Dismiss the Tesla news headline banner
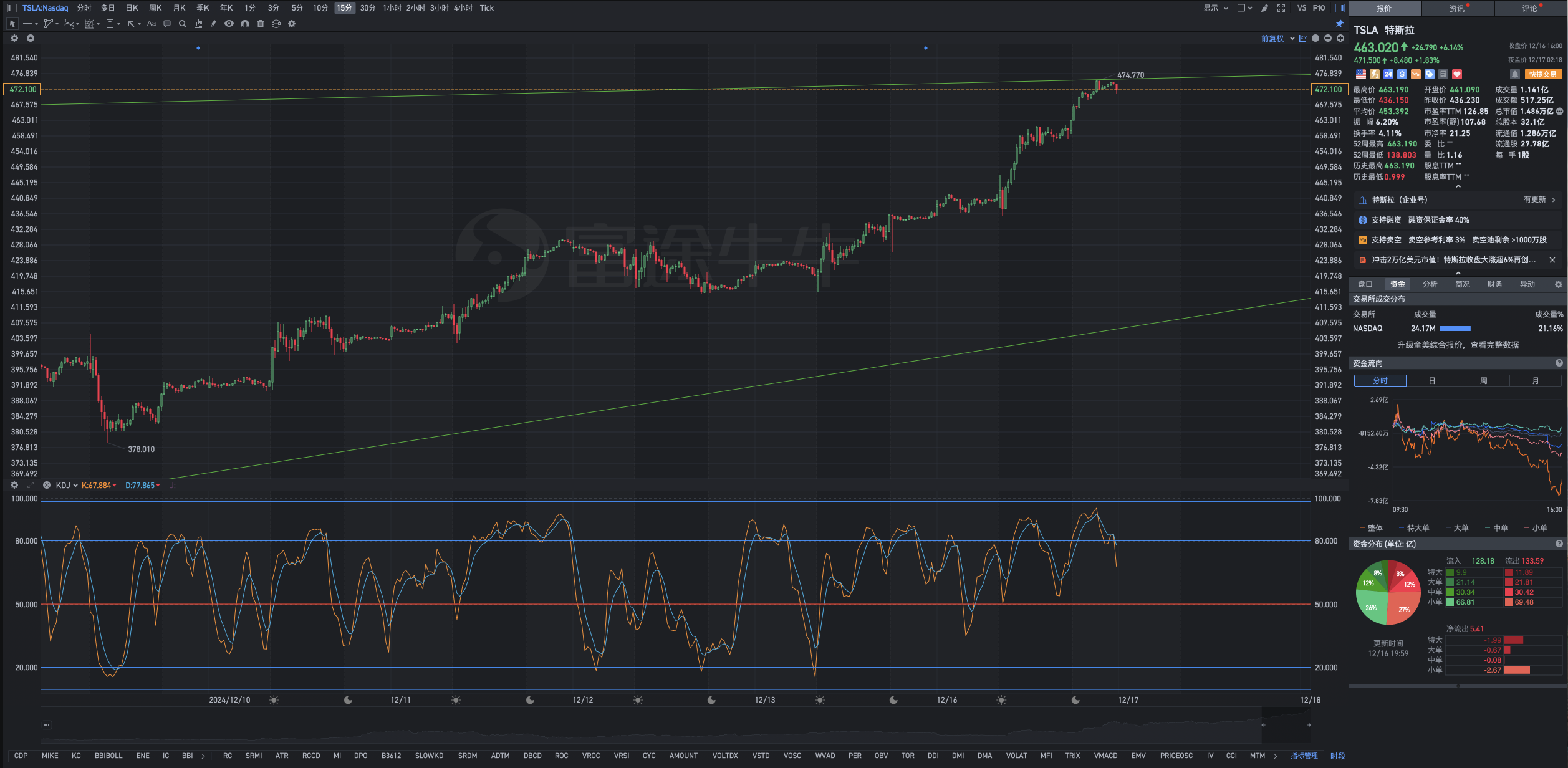This screenshot has width=1568, height=768. point(1552,260)
